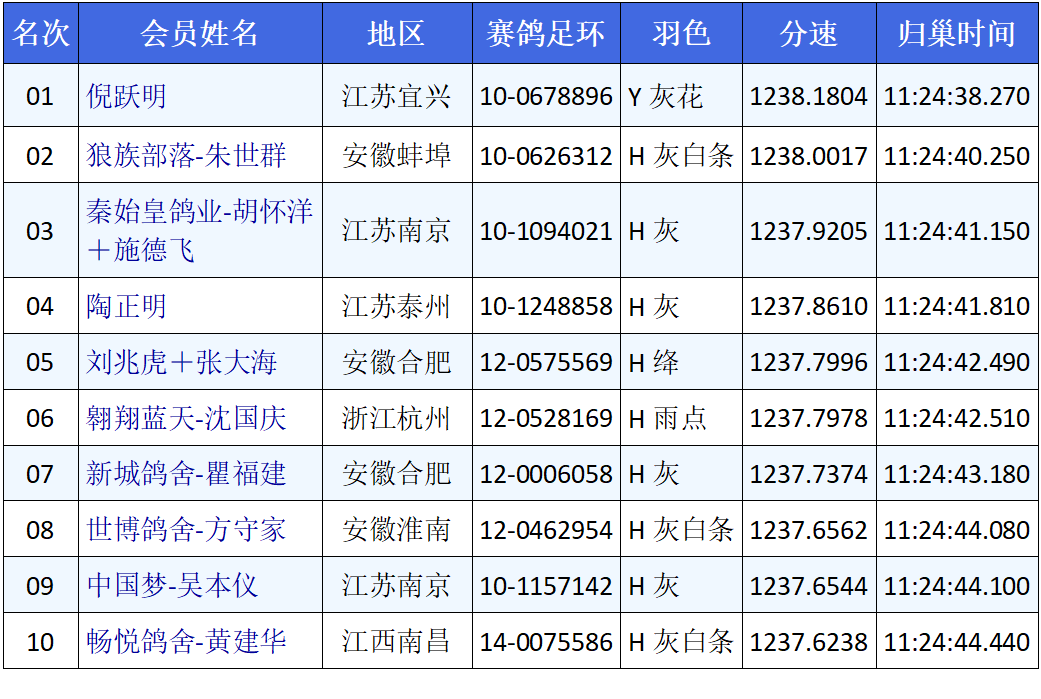Click the 归巢时间 column header
Screen dimensions: 1041x699
click(957, 34)
